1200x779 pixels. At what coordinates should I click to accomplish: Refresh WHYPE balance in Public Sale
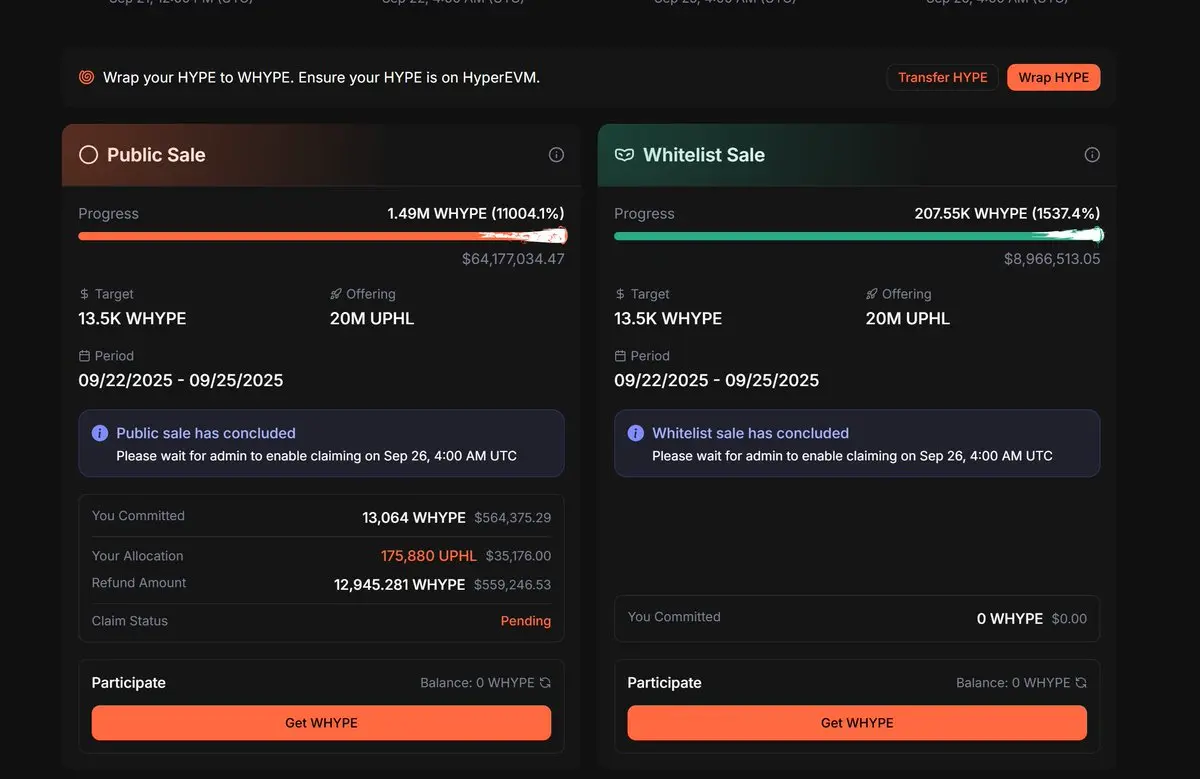[545, 683]
